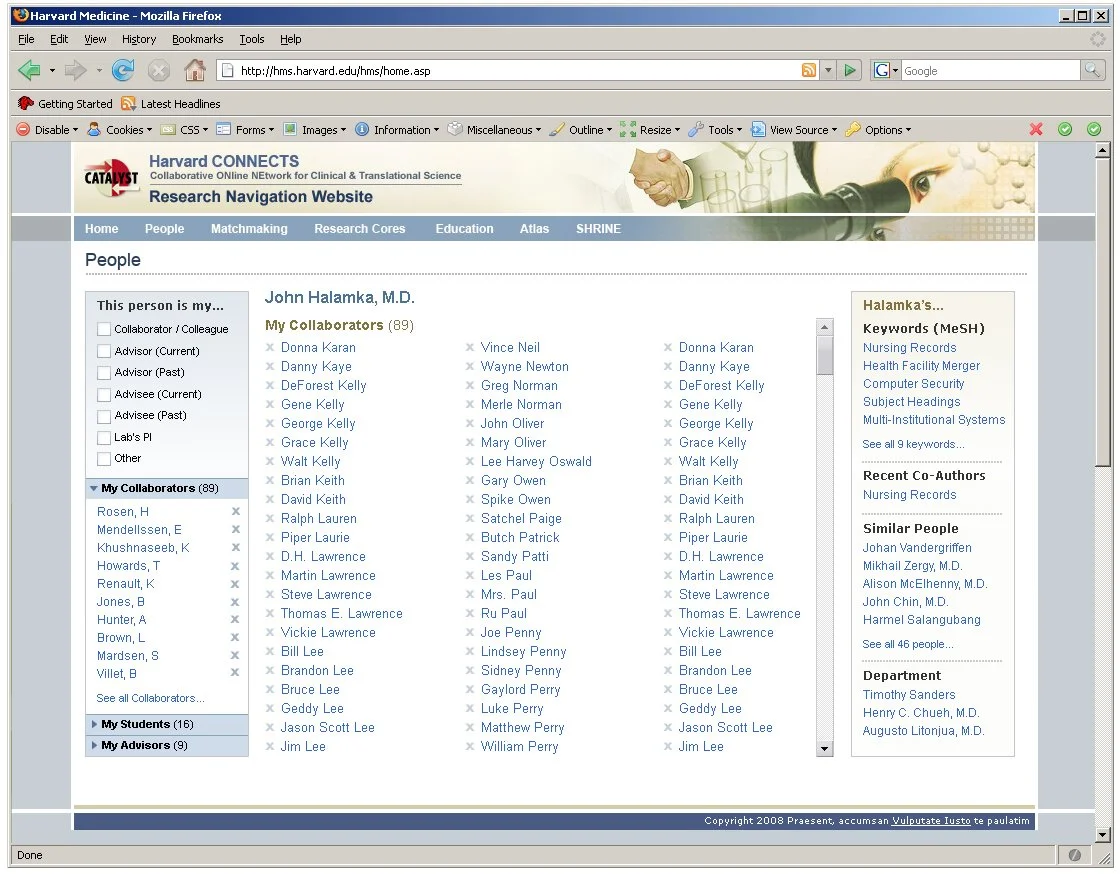Open the Outline toolbar menu
The image size is (1120, 874).
pos(581,129)
